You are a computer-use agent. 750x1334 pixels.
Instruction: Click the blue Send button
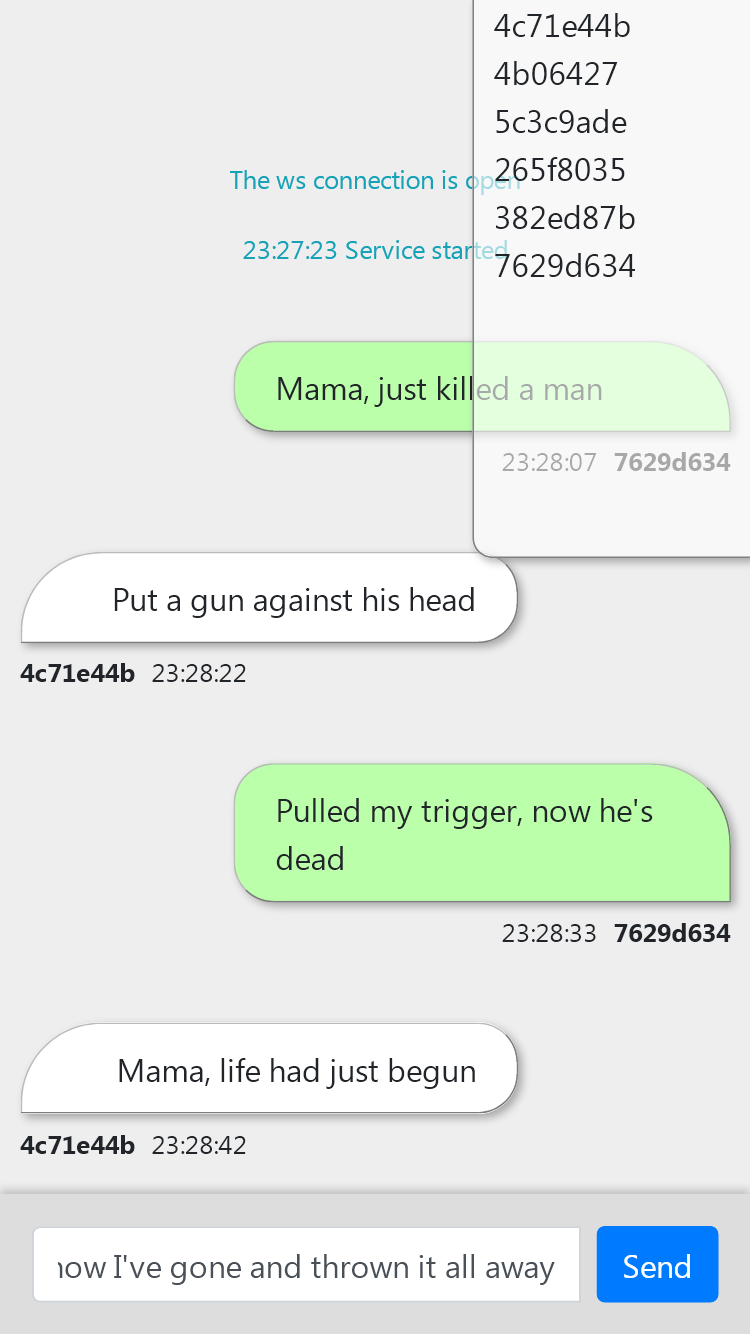657,1265
